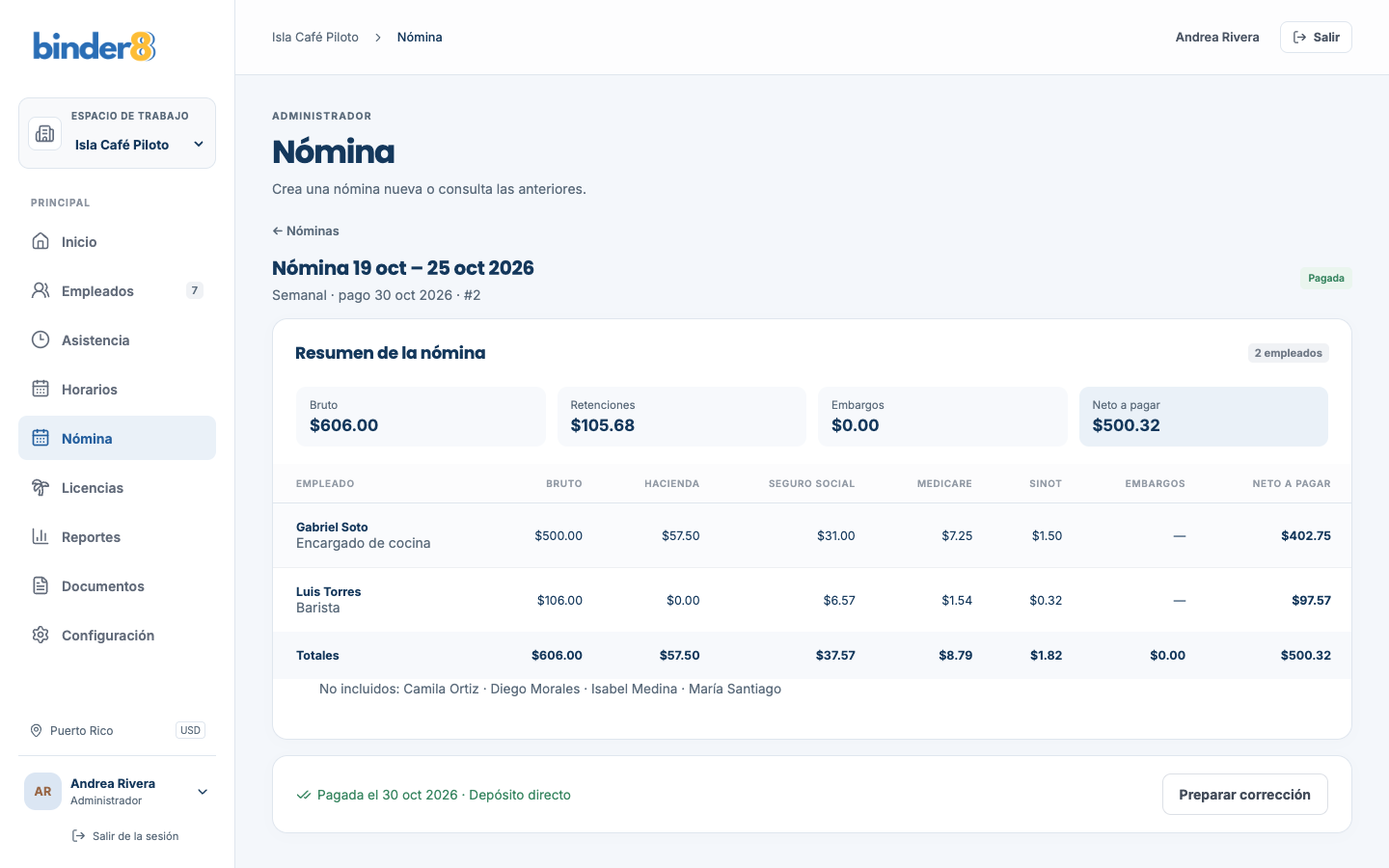1389x868 pixels.
Task: Open Asistencia in the sidebar
Action: [117, 339]
